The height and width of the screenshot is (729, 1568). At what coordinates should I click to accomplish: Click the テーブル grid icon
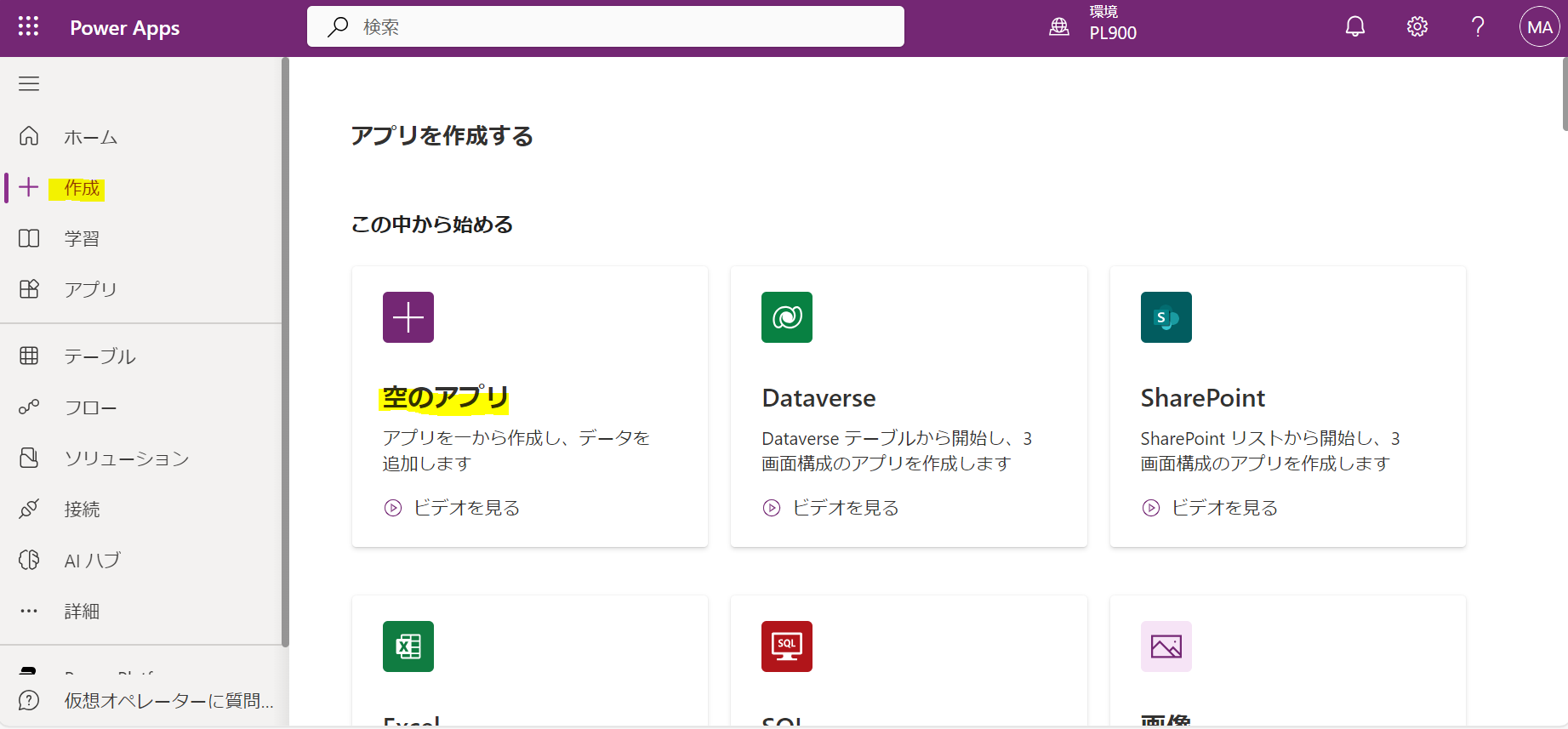point(29,356)
